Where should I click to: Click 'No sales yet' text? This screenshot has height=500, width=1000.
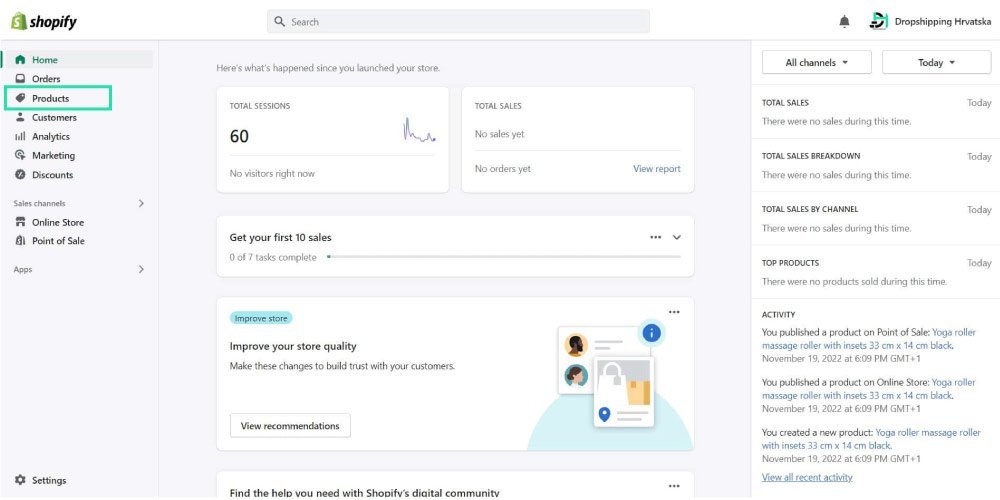500,135
